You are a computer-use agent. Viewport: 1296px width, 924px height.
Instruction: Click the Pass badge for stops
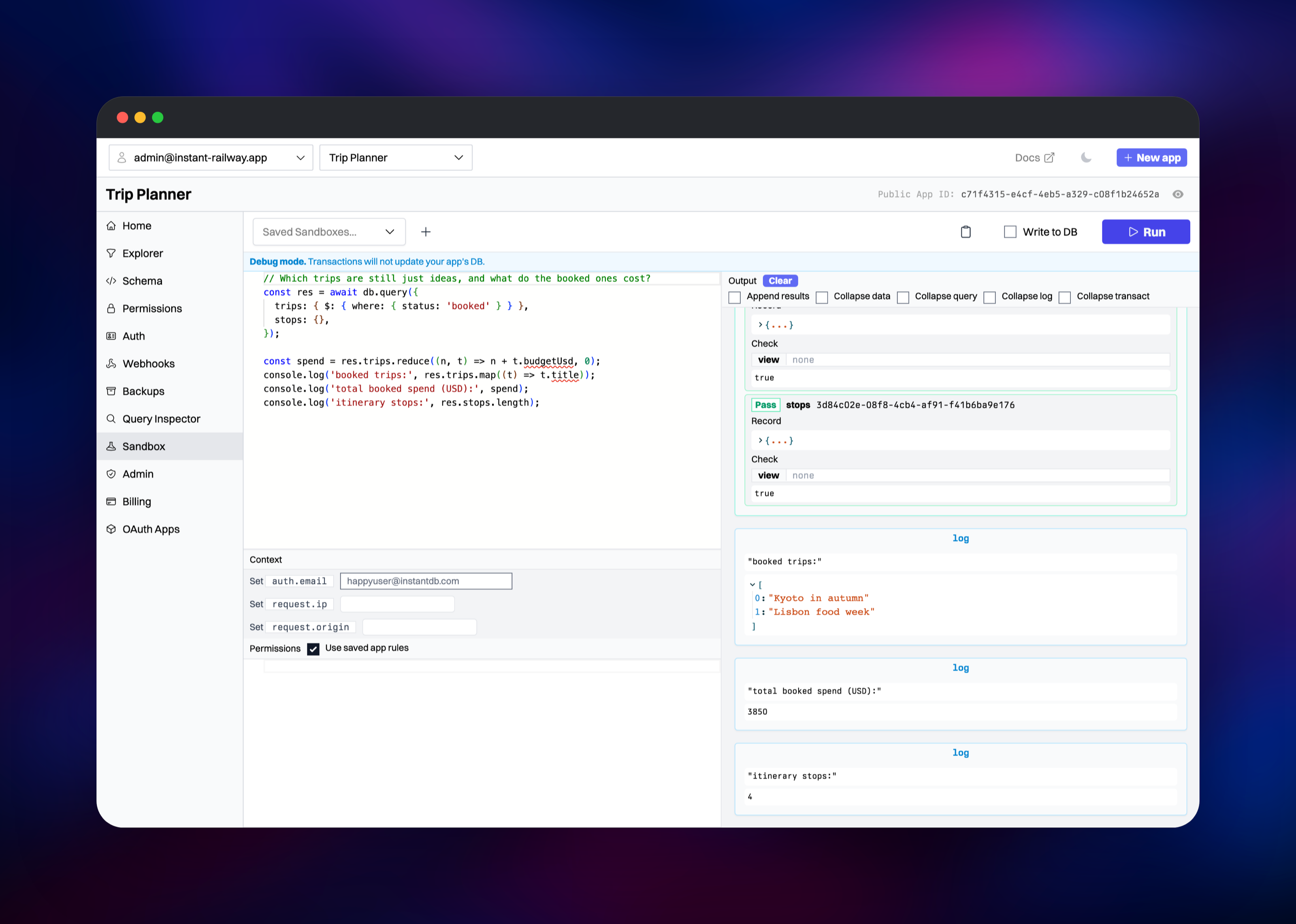pyautogui.click(x=765, y=405)
